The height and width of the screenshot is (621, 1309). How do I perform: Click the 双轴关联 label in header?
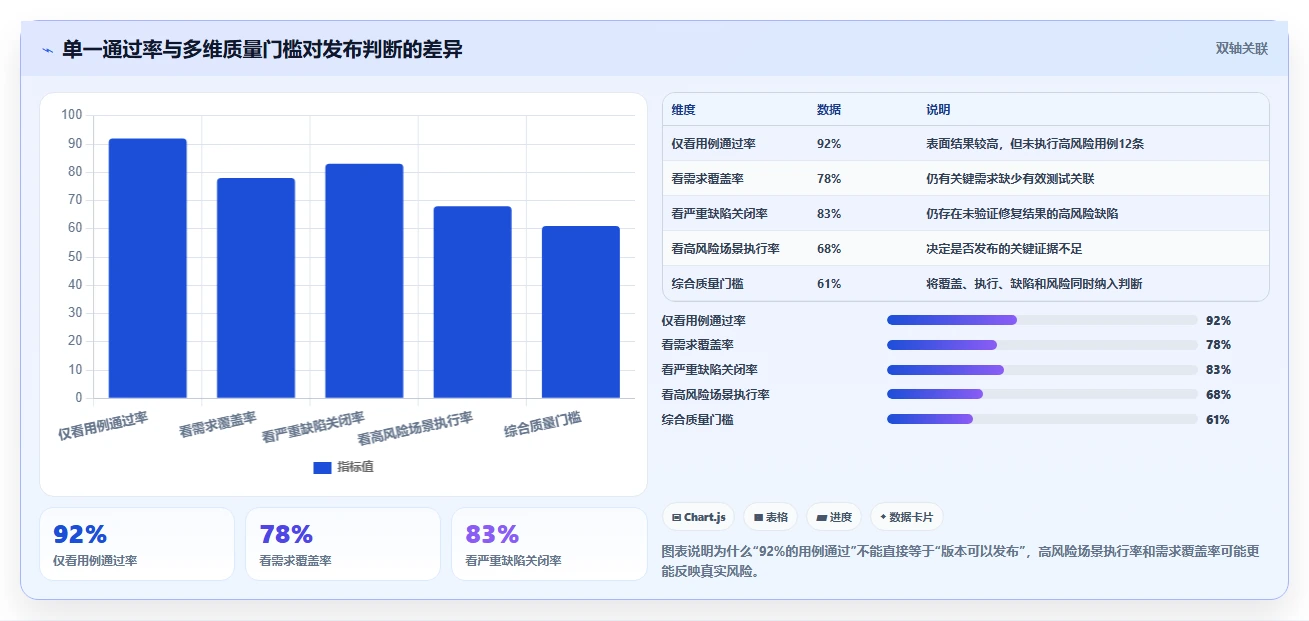tap(1242, 49)
